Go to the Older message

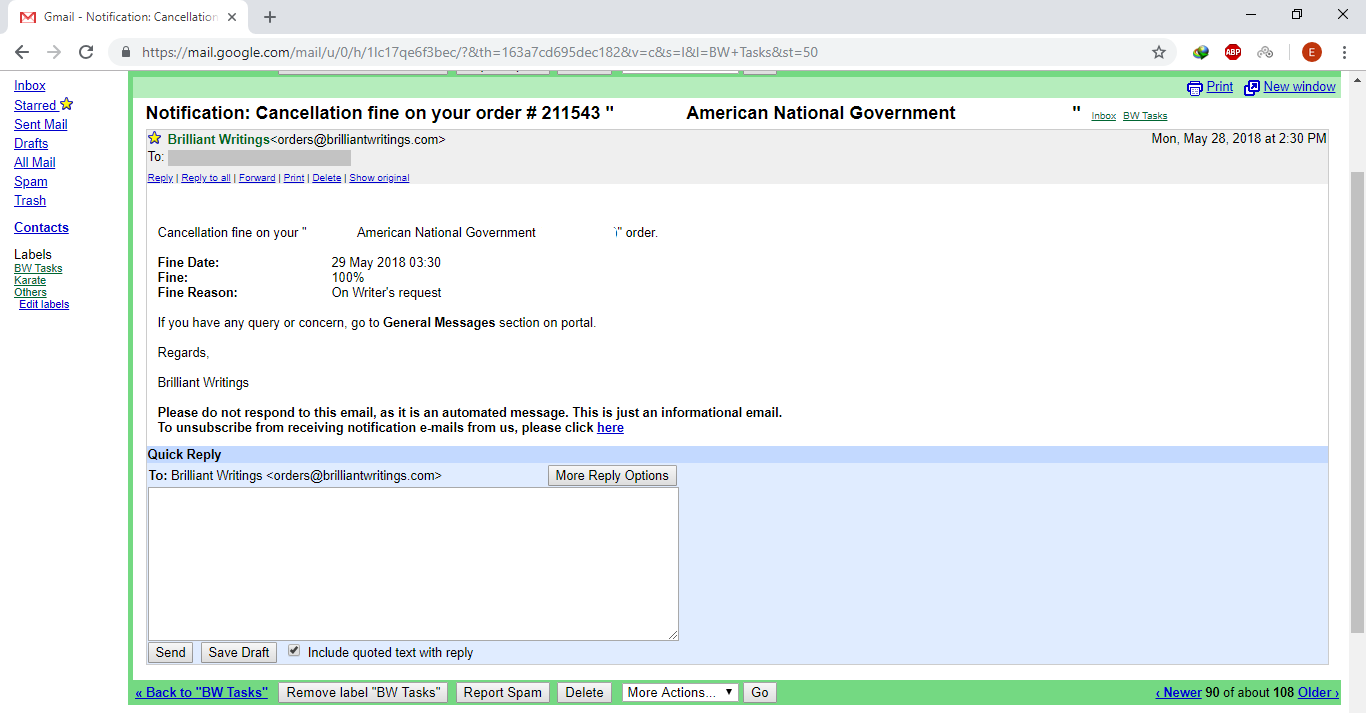(1318, 692)
